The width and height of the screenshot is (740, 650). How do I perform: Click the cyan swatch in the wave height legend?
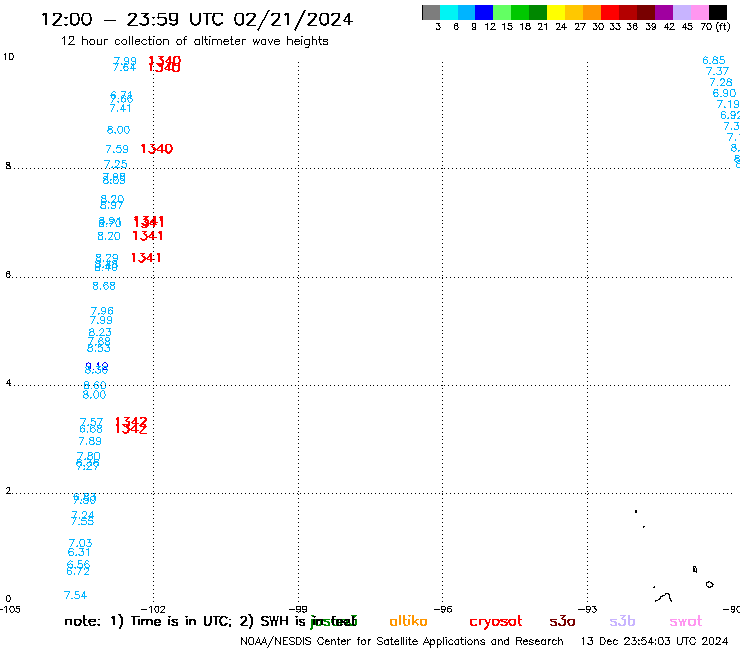(x=449, y=12)
